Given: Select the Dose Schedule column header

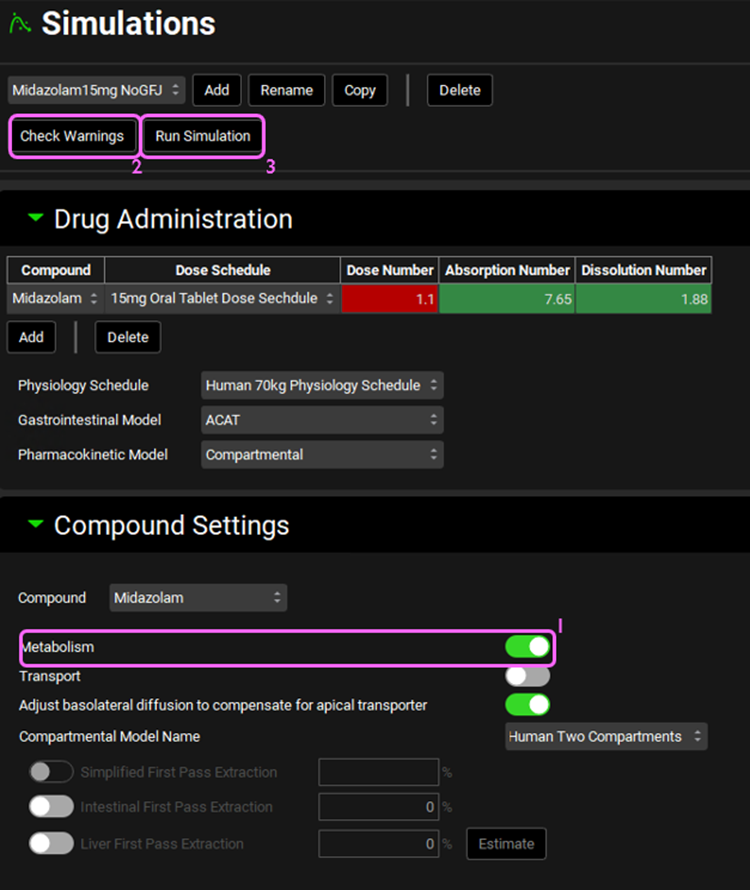Looking at the screenshot, I should click(222, 270).
